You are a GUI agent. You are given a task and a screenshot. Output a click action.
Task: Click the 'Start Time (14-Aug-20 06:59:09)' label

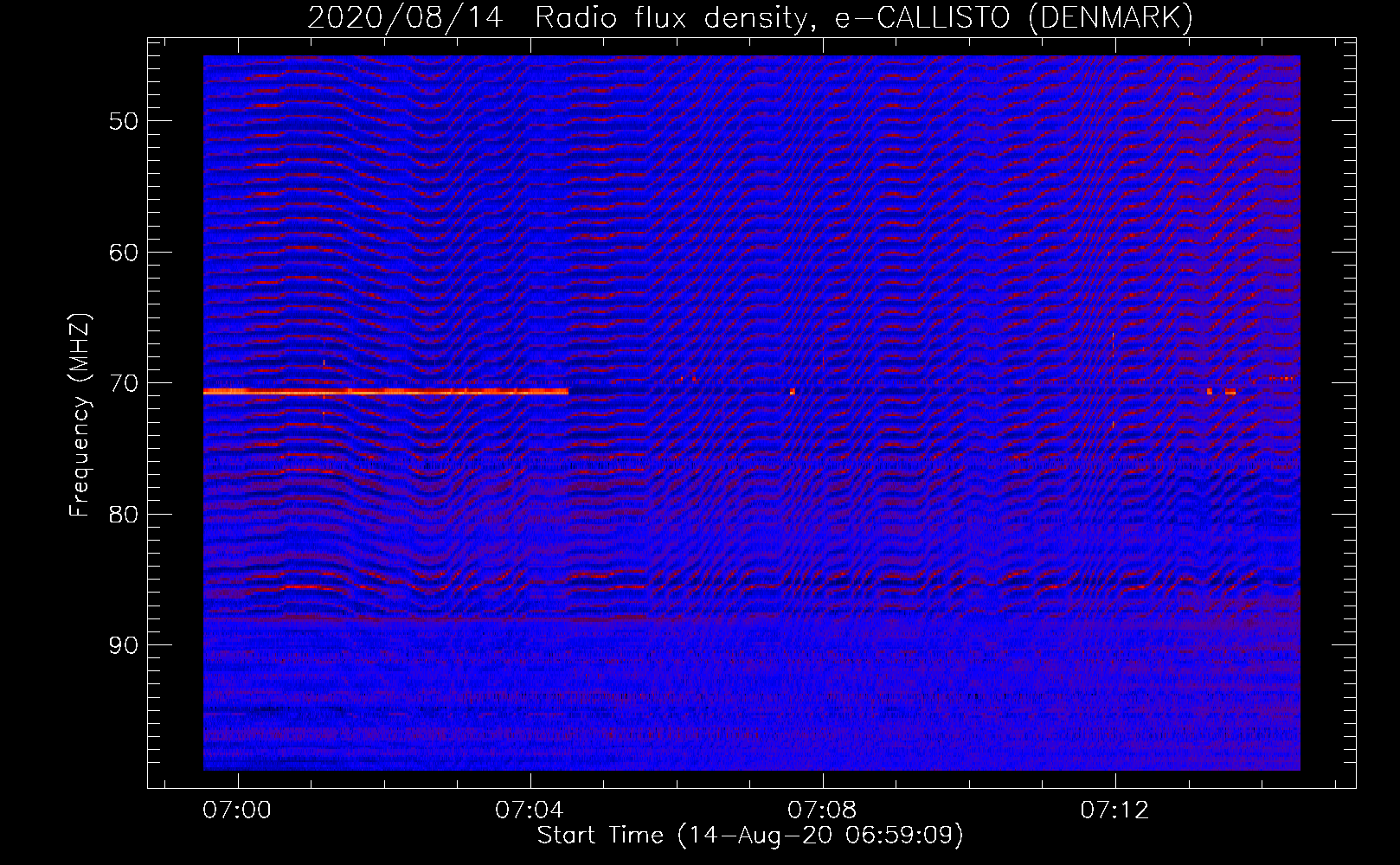[750, 836]
